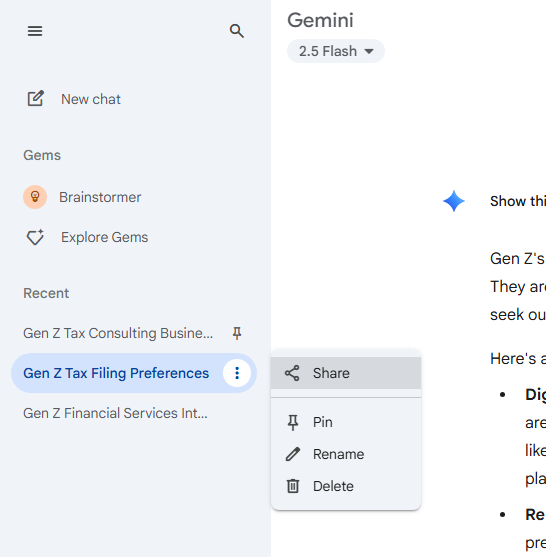The width and height of the screenshot is (546, 557).
Task: Open the 2.5 Flash model dropdown
Action: (x=336, y=51)
